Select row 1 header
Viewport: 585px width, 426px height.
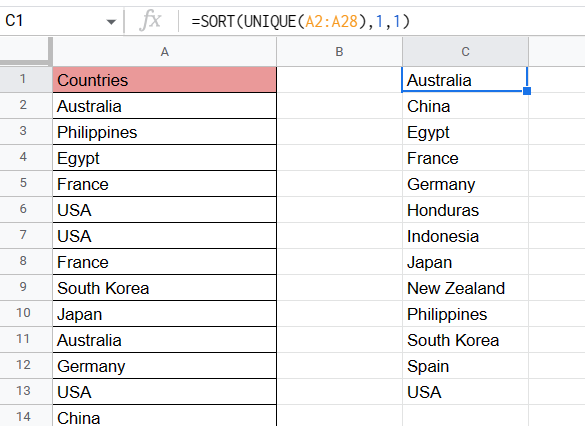point(25,79)
